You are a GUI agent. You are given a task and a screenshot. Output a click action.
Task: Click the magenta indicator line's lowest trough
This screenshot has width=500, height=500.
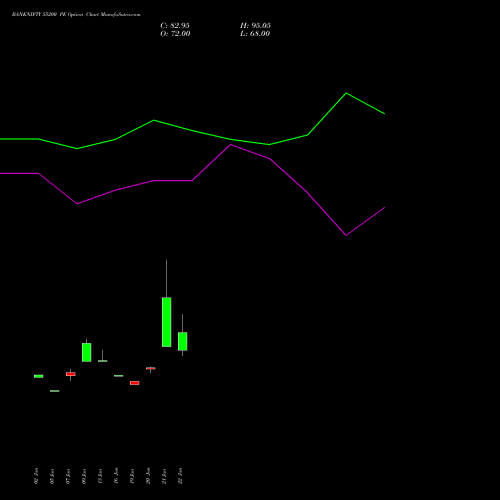click(346, 235)
